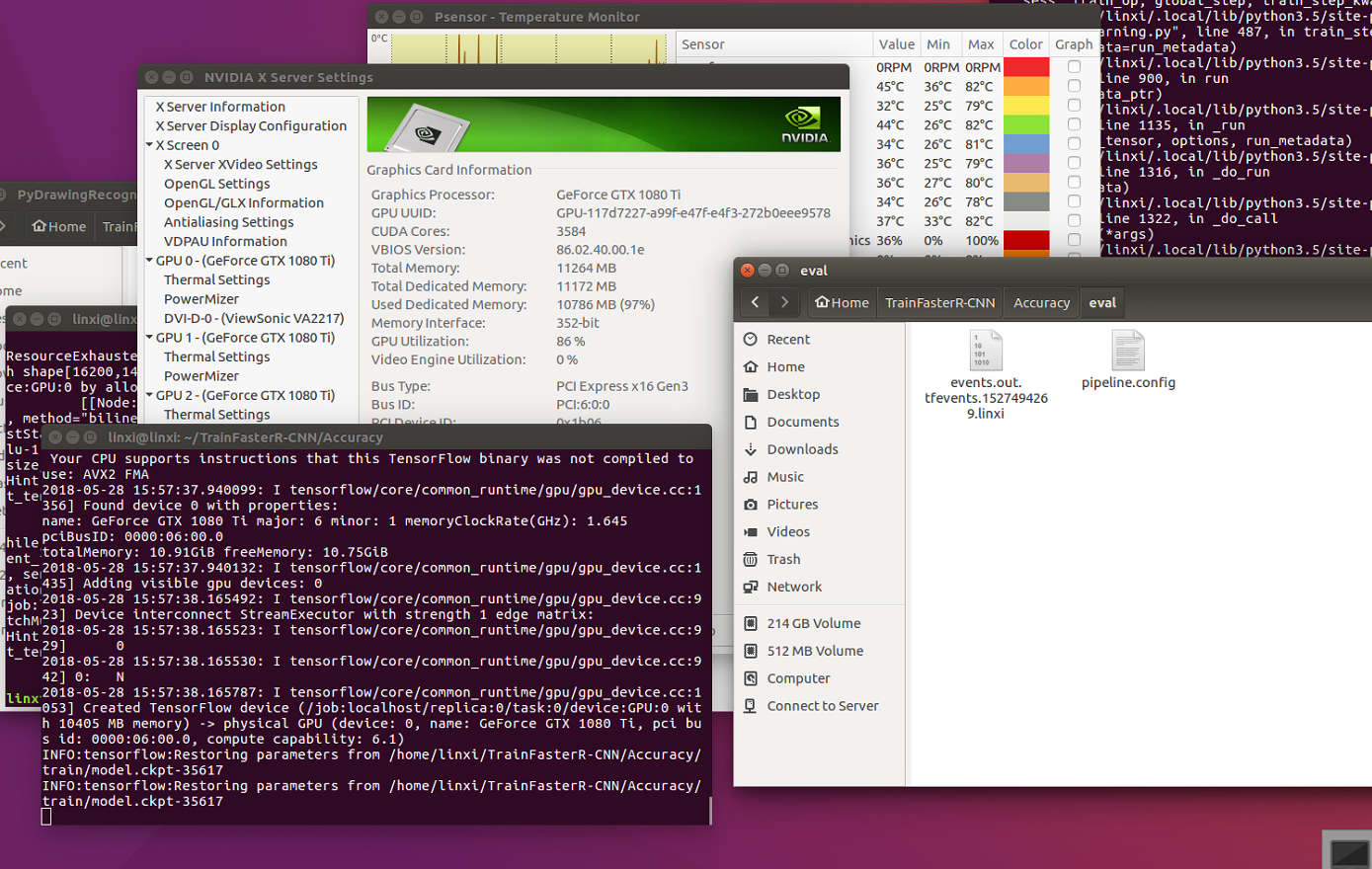
Task: Open Downloads in the Files sidebar
Action: [x=802, y=449]
